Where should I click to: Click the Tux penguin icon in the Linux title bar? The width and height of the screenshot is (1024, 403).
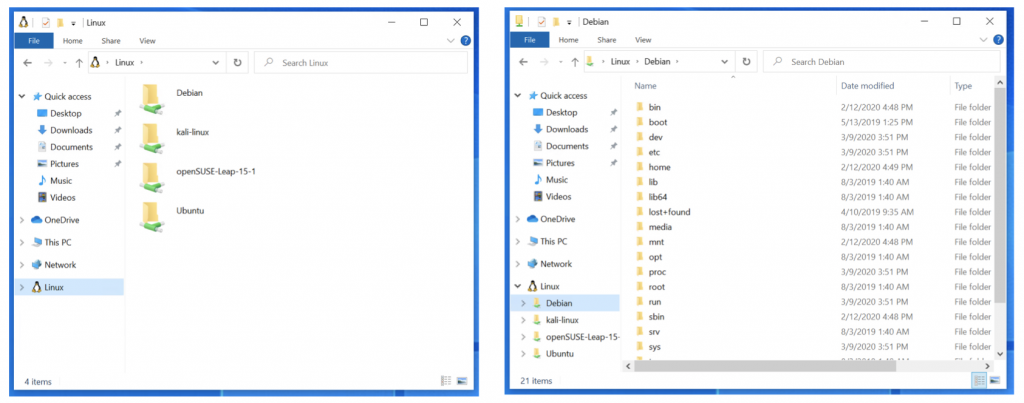(24, 22)
